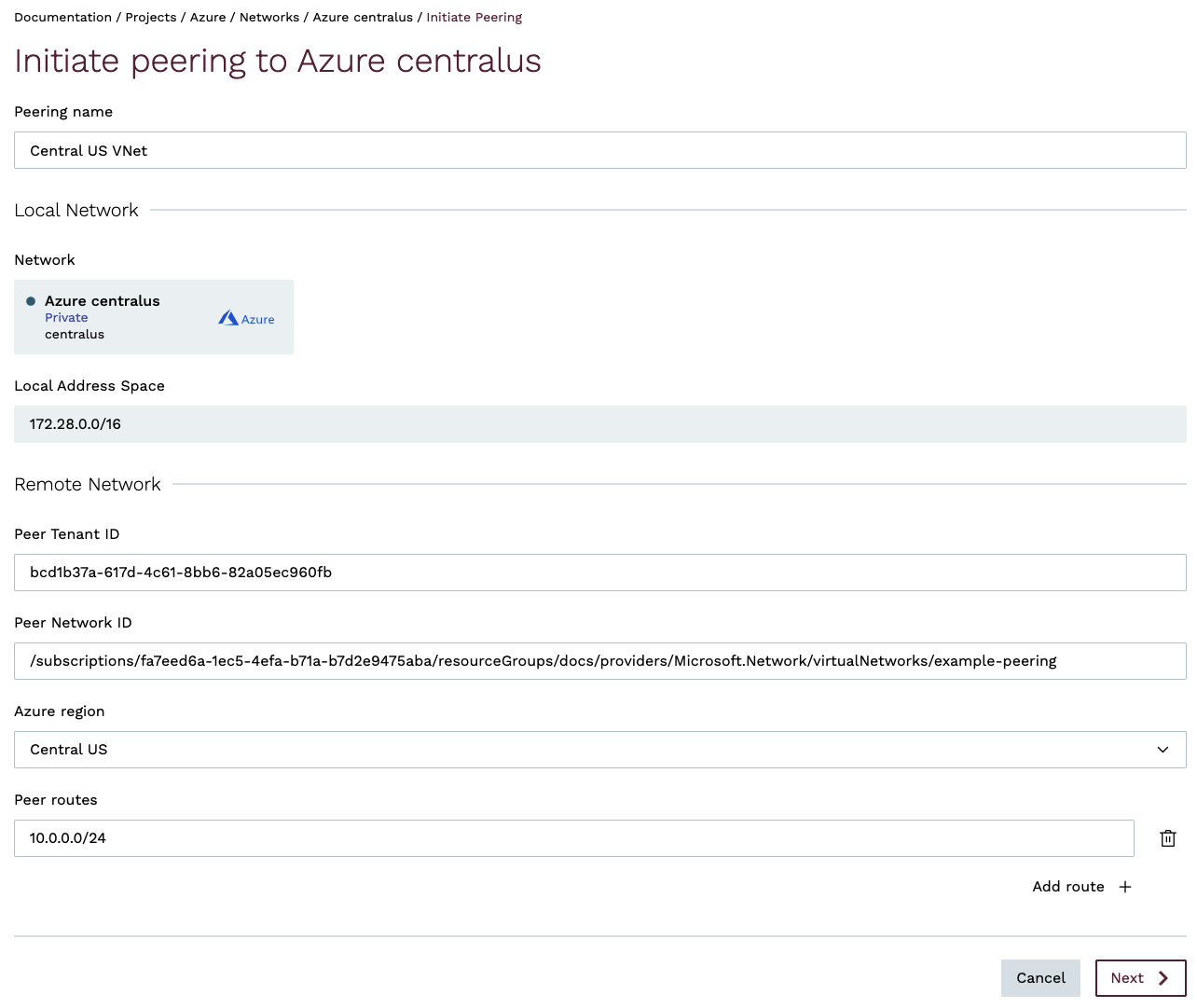Click the Peer Network ID input field
The height and width of the screenshot is (1008, 1197).
599,661
